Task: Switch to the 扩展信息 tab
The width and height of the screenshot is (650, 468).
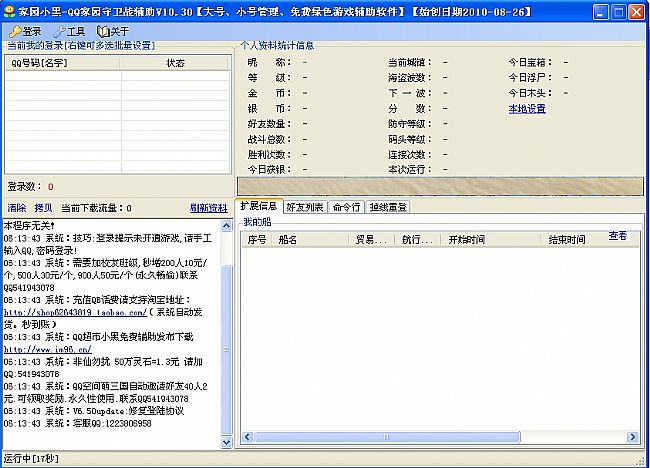Action: coord(259,206)
